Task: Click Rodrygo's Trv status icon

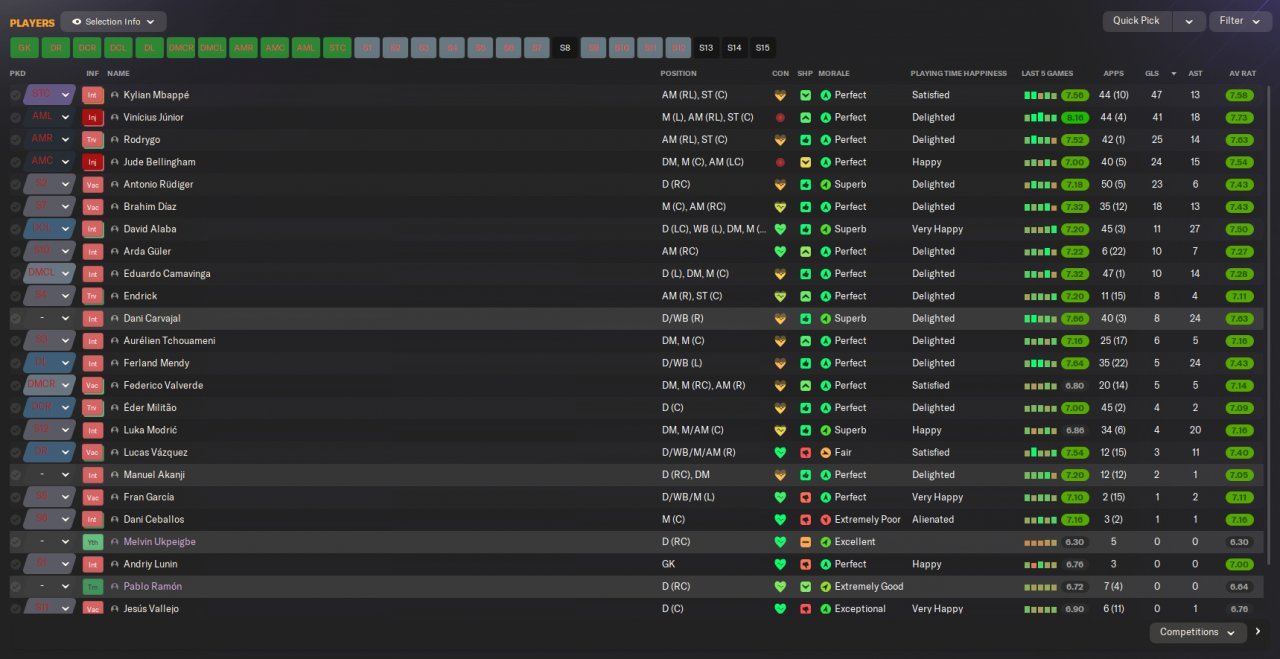Action: pos(93,140)
